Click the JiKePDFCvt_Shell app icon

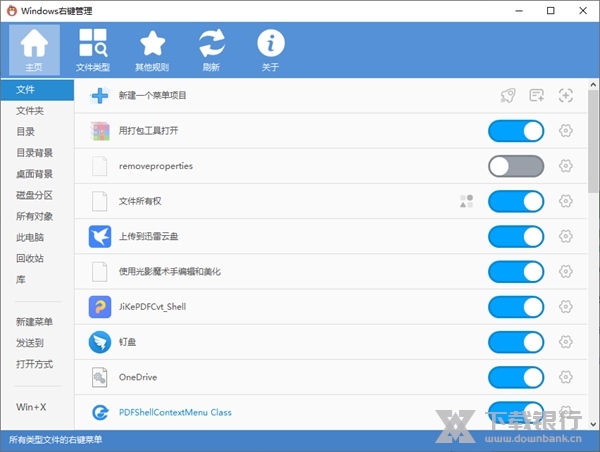point(100,307)
